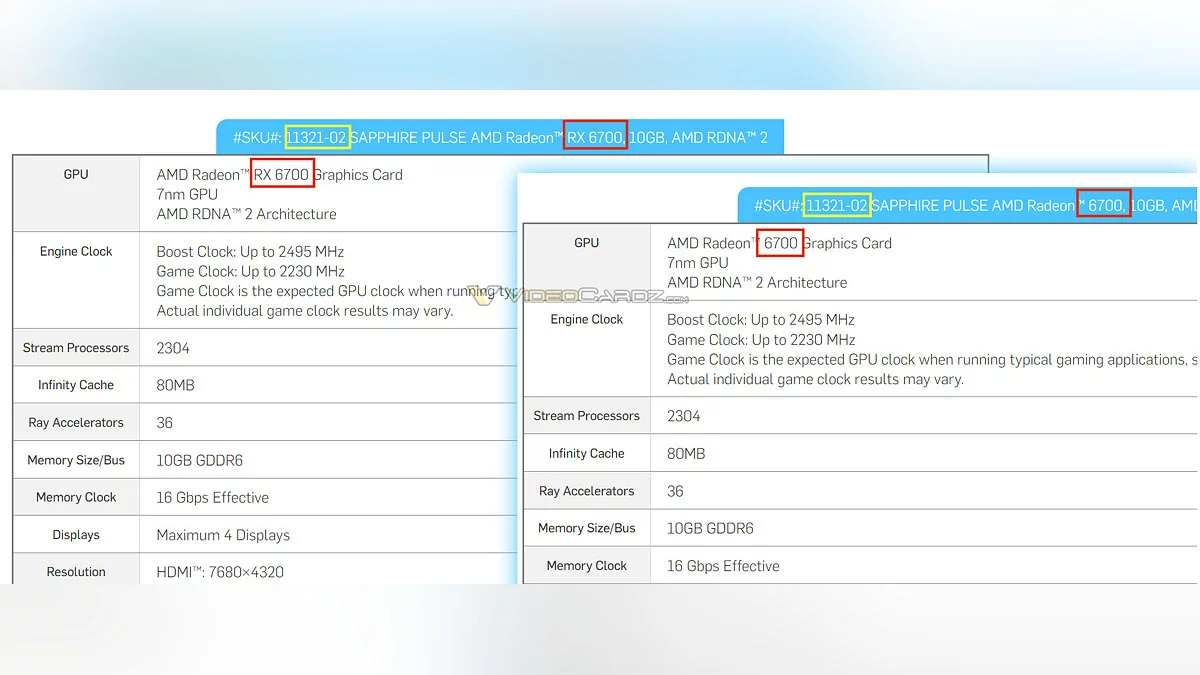Image resolution: width=1200 pixels, height=675 pixels.
Task: Click Infinity Cache label in back table
Action: tap(76, 385)
